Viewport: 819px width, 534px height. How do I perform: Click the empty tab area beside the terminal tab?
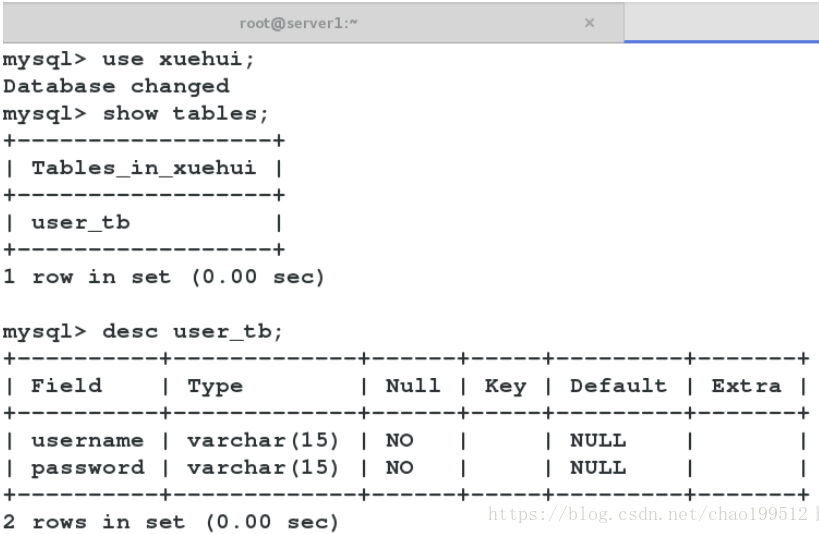point(720,22)
